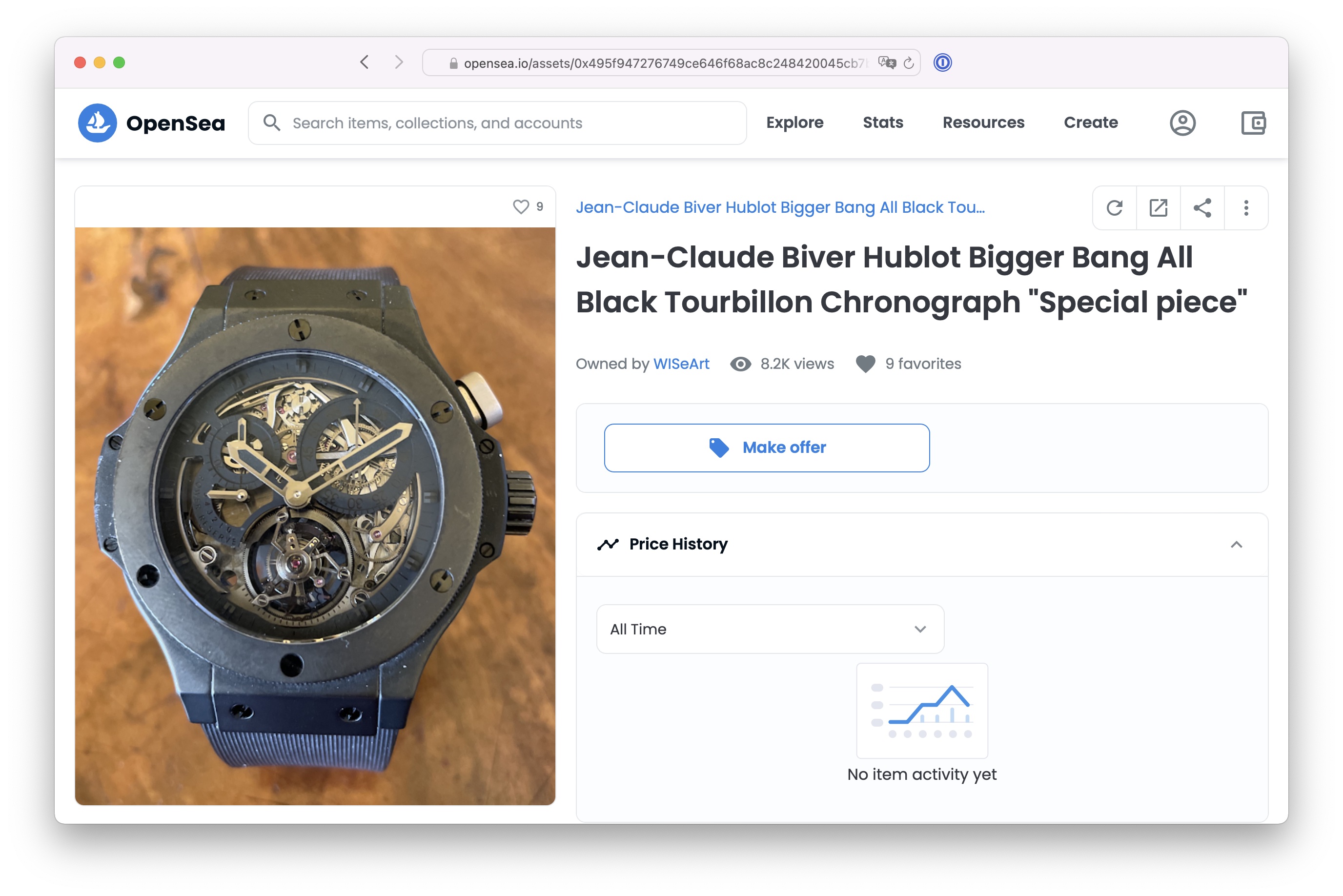Select the All Time price filter
This screenshot has height=896, width=1343.
pyautogui.click(x=765, y=629)
